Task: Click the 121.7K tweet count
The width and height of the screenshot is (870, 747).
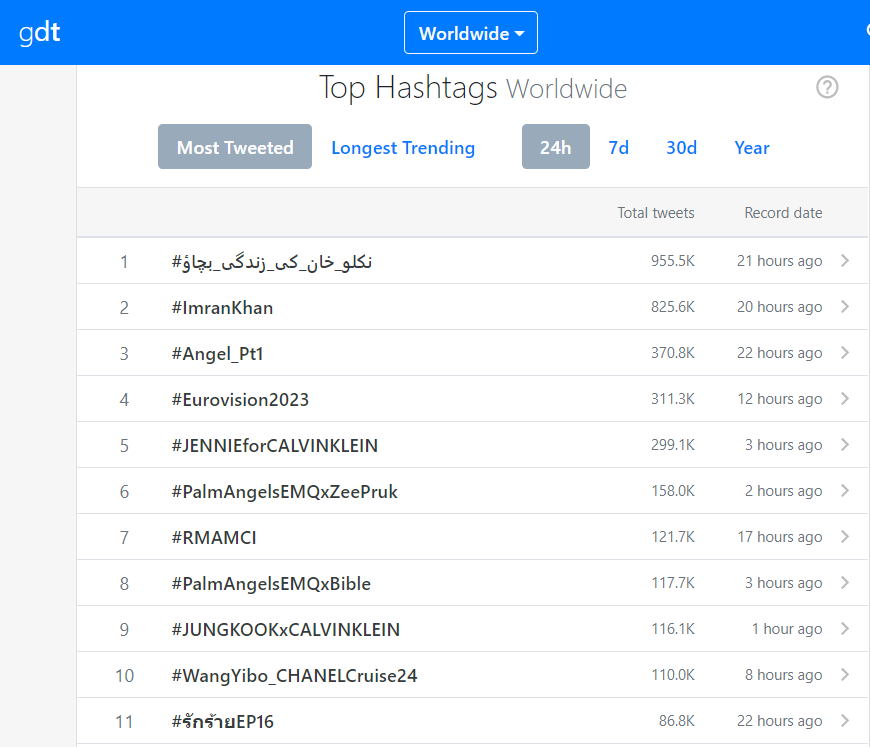Action: tap(672, 537)
